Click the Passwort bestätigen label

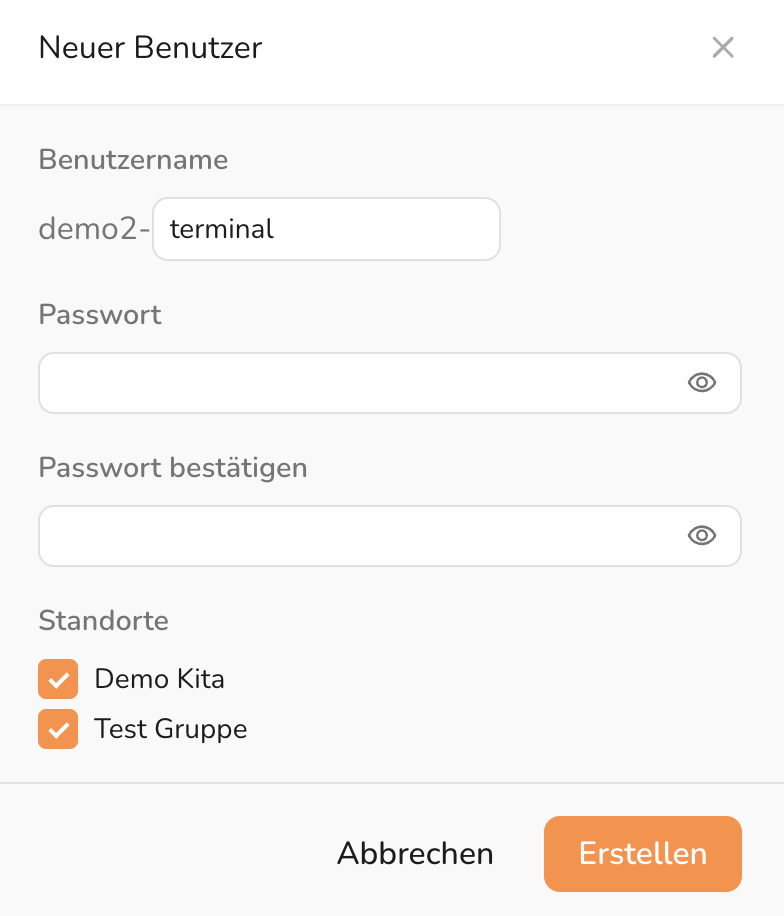(x=172, y=467)
